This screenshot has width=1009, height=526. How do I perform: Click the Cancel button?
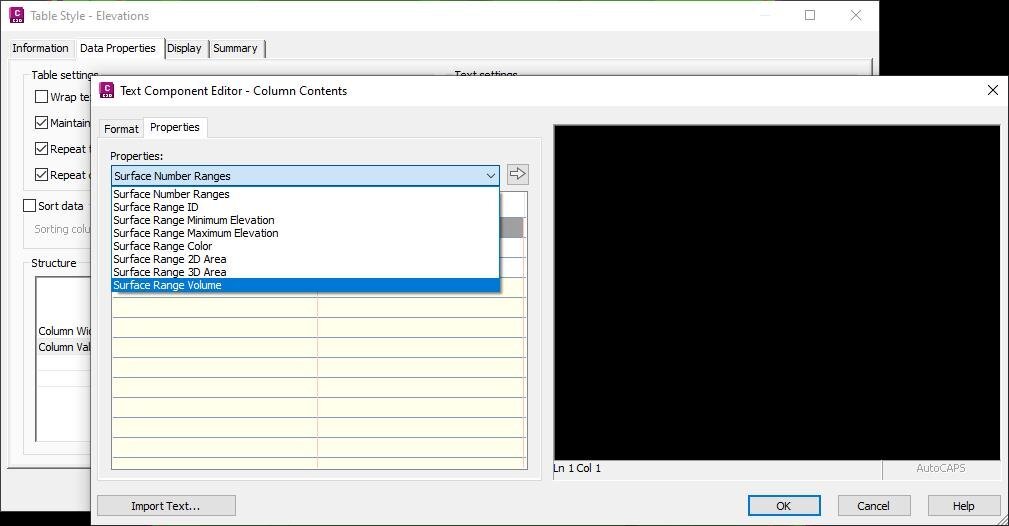(873, 506)
